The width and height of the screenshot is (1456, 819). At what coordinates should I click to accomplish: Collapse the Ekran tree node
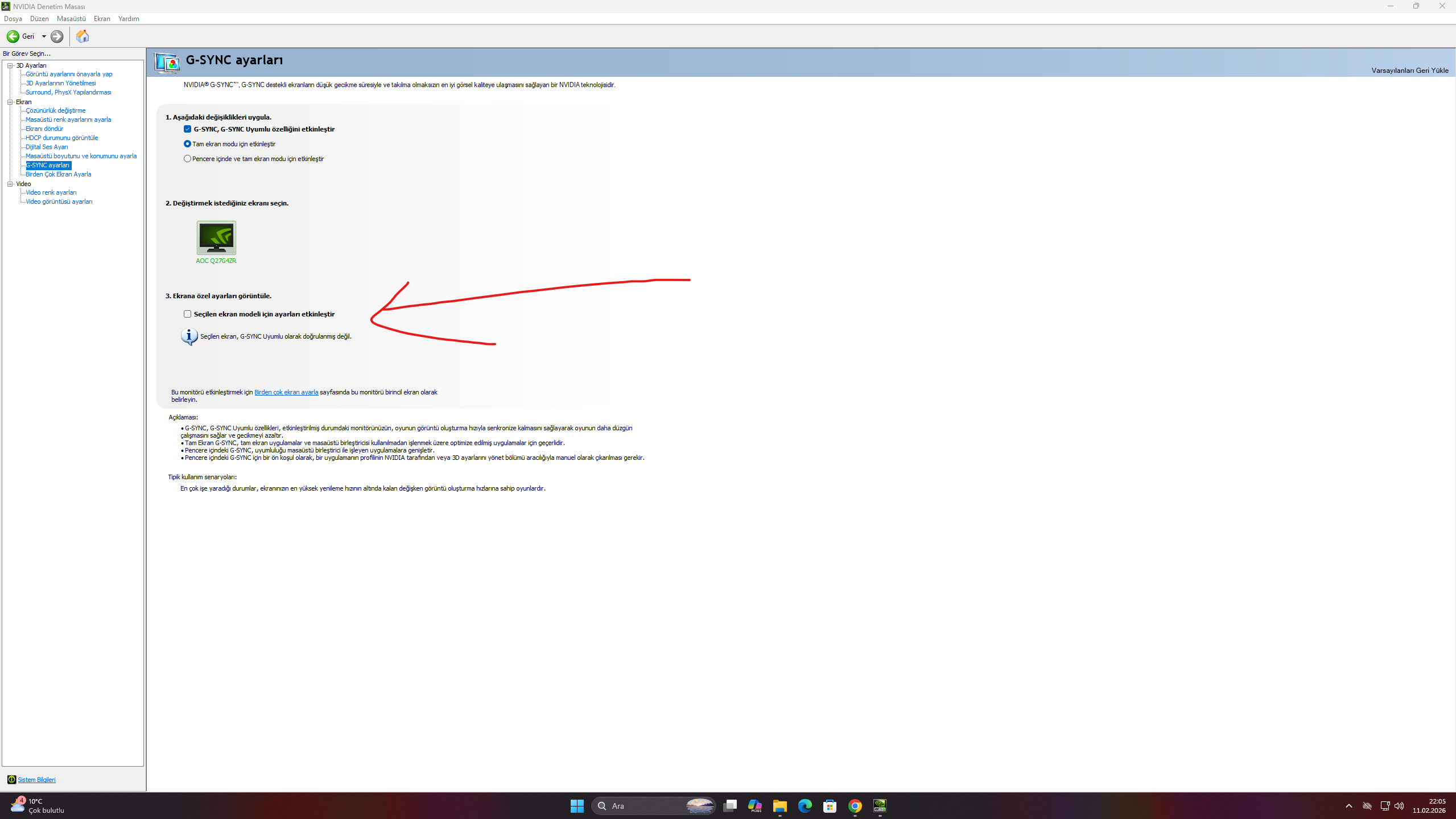[10, 102]
